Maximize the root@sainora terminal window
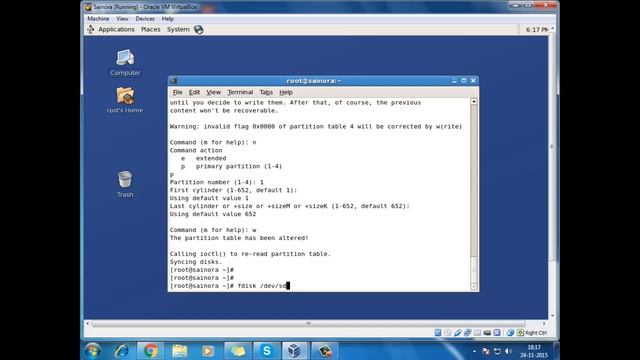The height and width of the screenshot is (360, 640). click(x=464, y=81)
